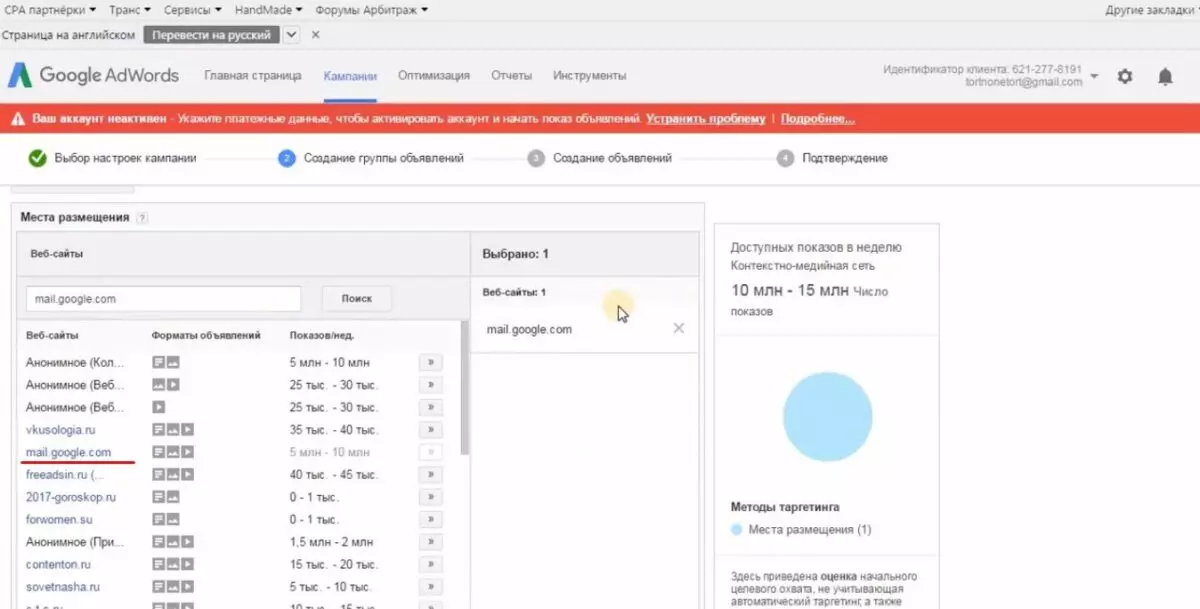This screenshot has height=609, width=1200.
Task: Click the light-blue Места размещения legend swatch
Action: click(x=737, y=529)
